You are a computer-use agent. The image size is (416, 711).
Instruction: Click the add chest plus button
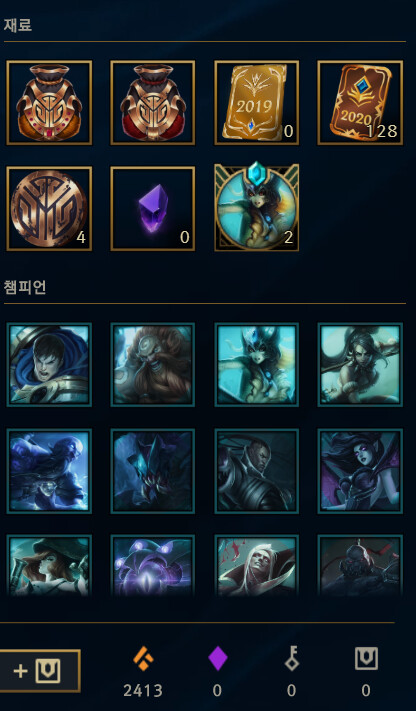tap(39, 671)
